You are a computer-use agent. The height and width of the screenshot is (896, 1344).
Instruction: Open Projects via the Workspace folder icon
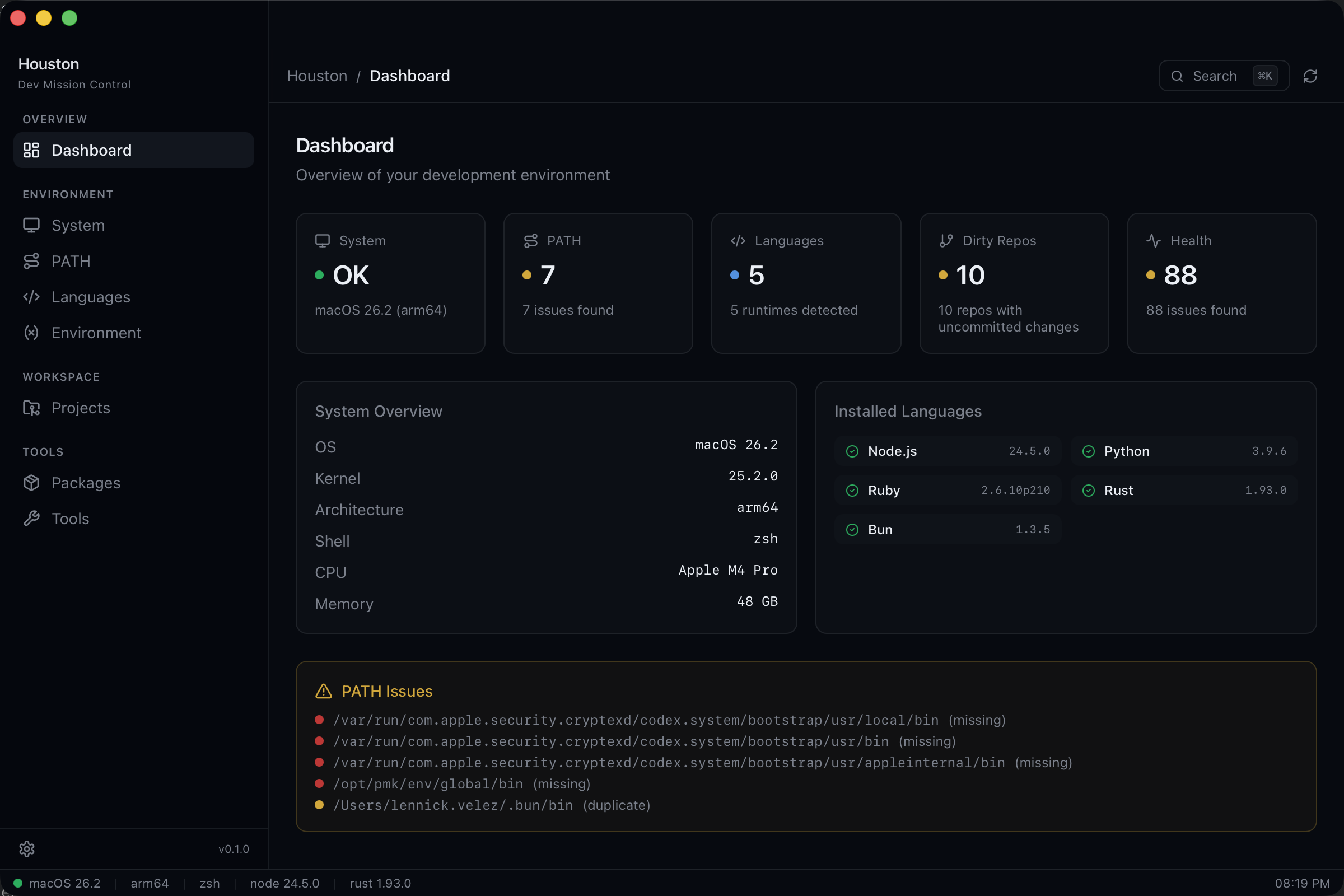coord(31,408)
